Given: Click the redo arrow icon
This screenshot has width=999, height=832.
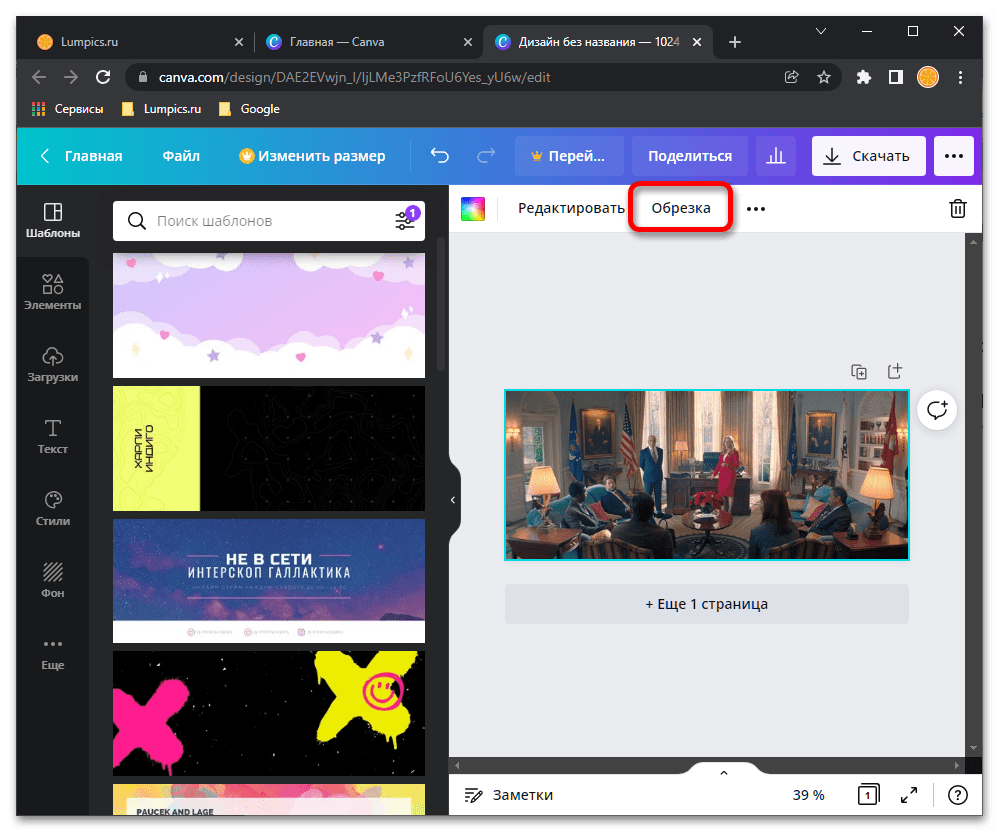Looking at the screenshot, I should click(x=486, y=156).
